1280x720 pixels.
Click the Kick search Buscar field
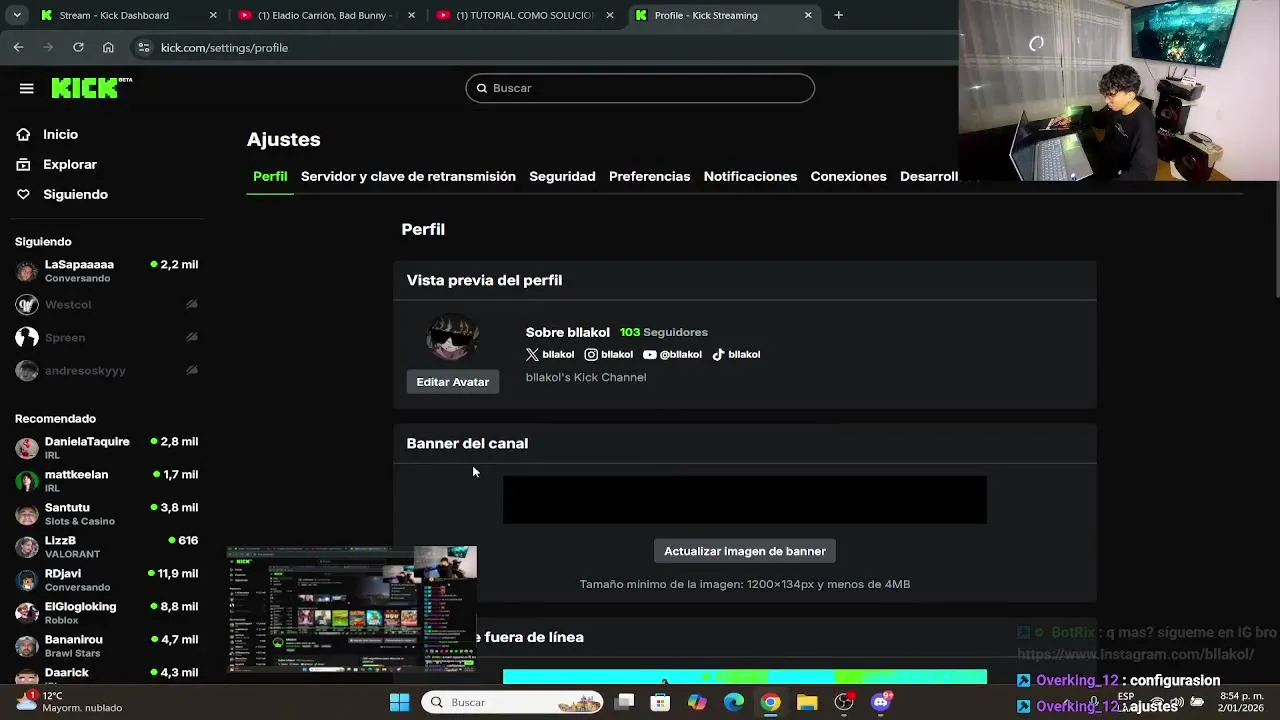coord(640,88)
